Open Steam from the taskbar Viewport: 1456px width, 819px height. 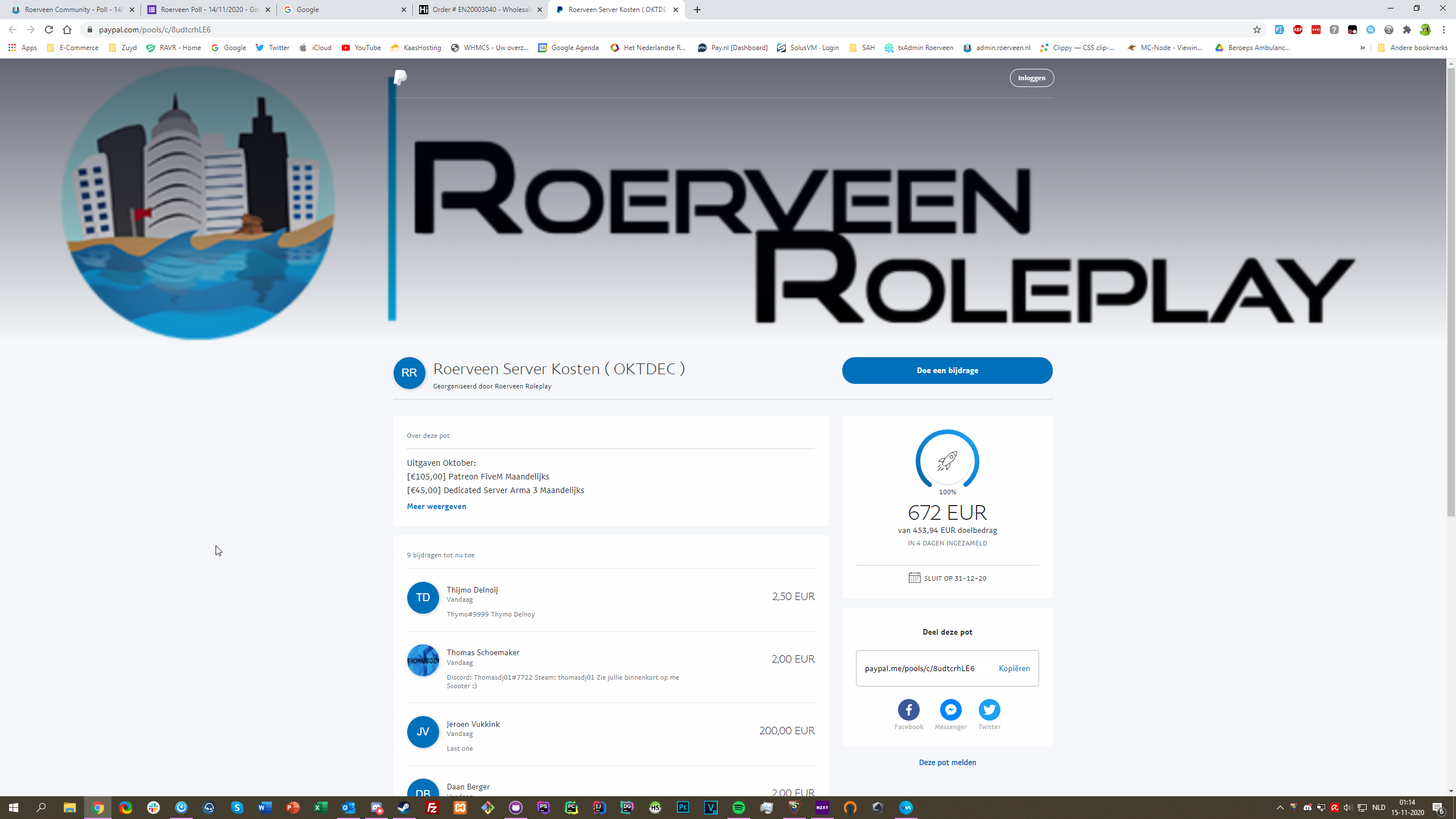pos(404,808)
